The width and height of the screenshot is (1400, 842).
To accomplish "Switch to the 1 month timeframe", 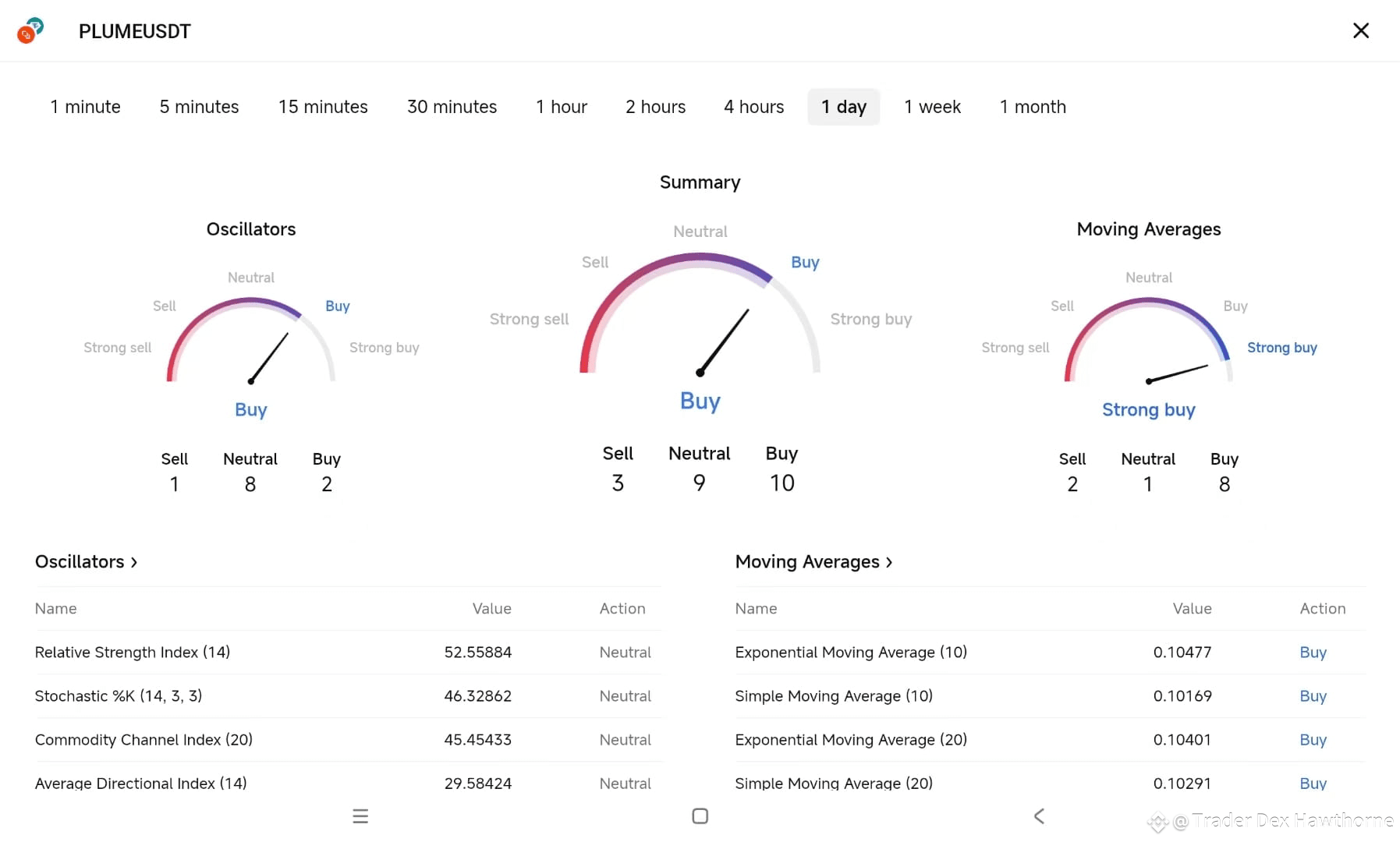I will pos(1033,107).
